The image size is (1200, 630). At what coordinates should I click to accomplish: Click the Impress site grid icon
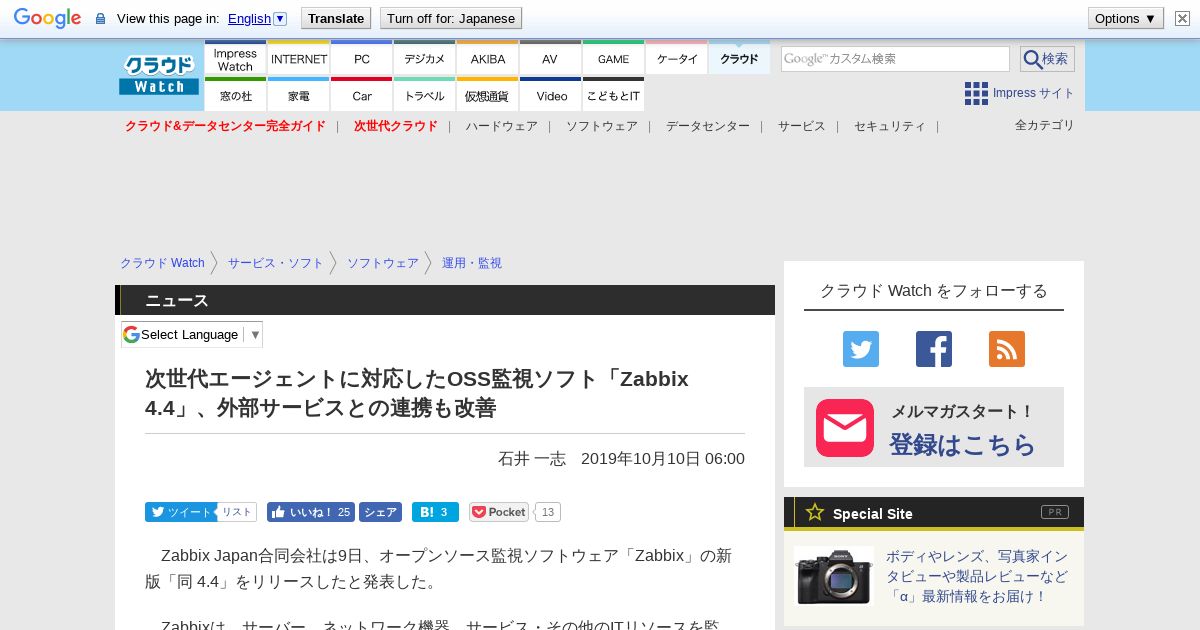coord(976,93)
